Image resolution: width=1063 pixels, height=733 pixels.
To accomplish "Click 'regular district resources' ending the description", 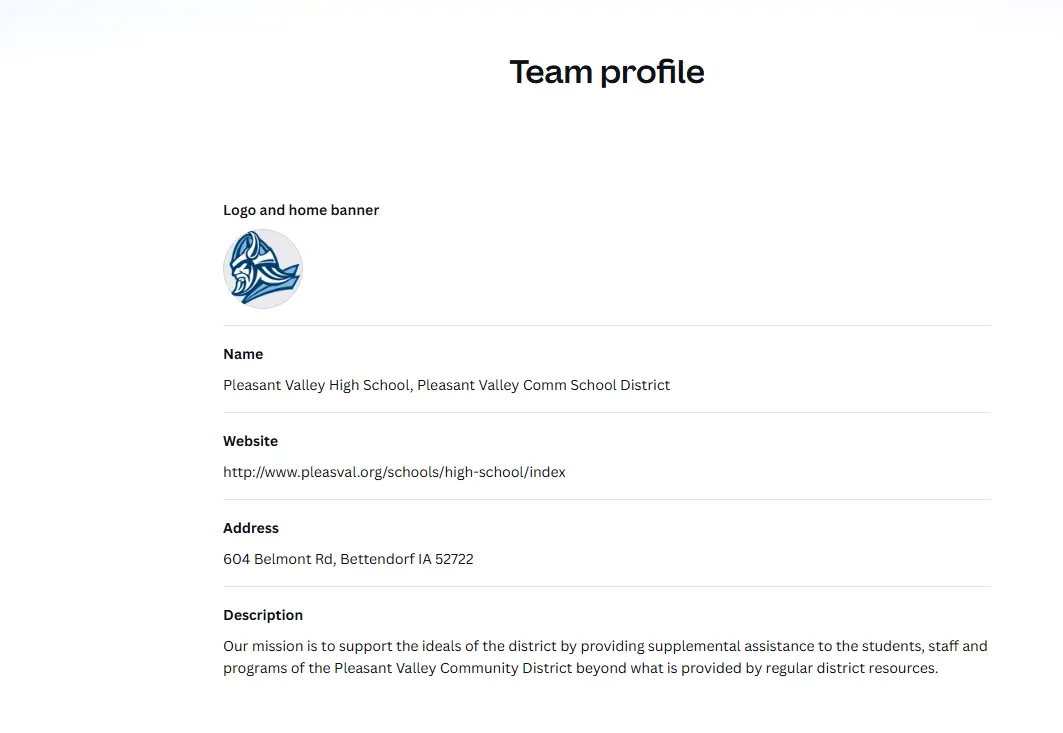I will (852, 668).
